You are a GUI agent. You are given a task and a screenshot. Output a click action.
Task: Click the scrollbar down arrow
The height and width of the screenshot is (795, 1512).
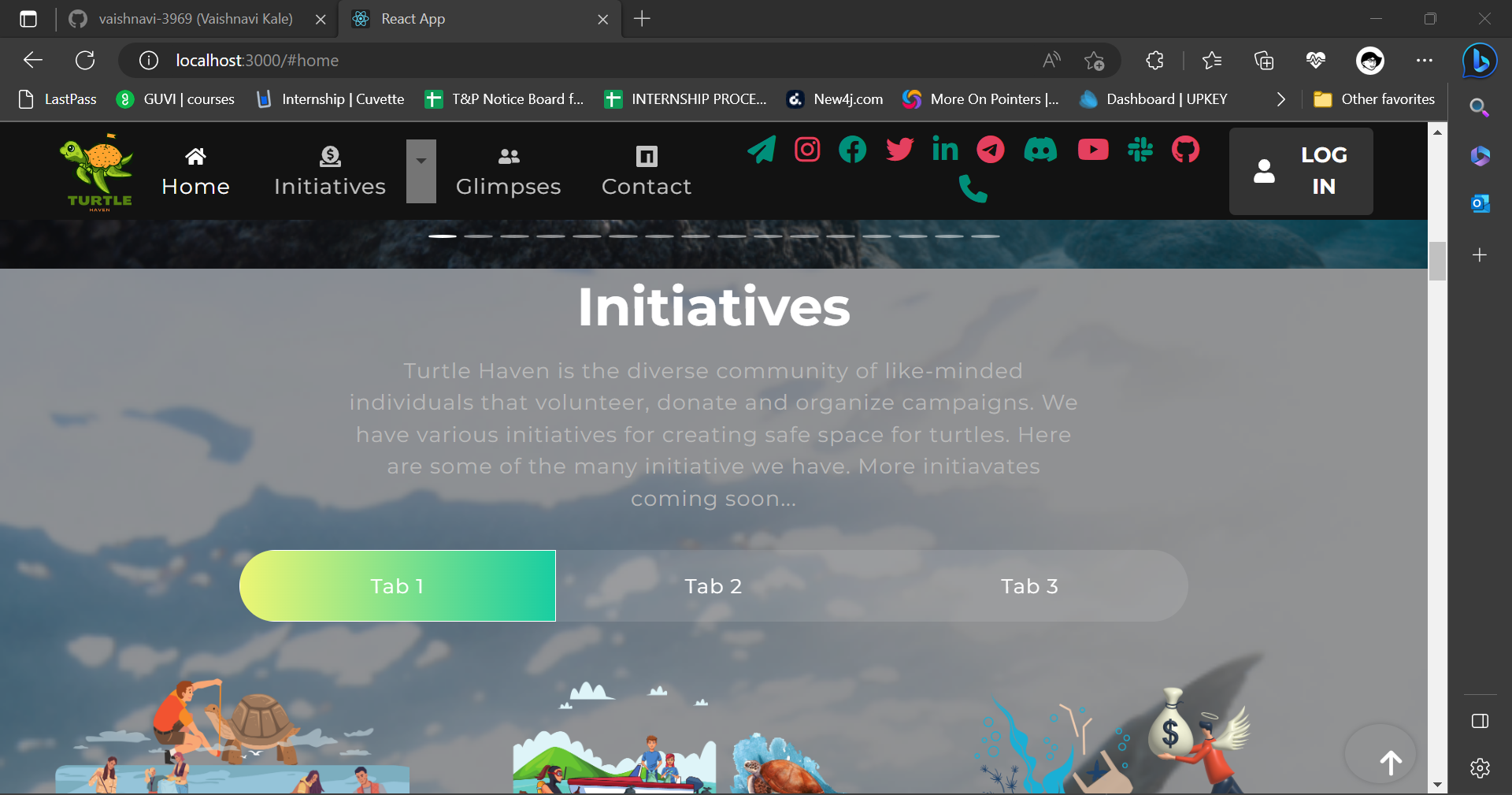[1438, 785]
